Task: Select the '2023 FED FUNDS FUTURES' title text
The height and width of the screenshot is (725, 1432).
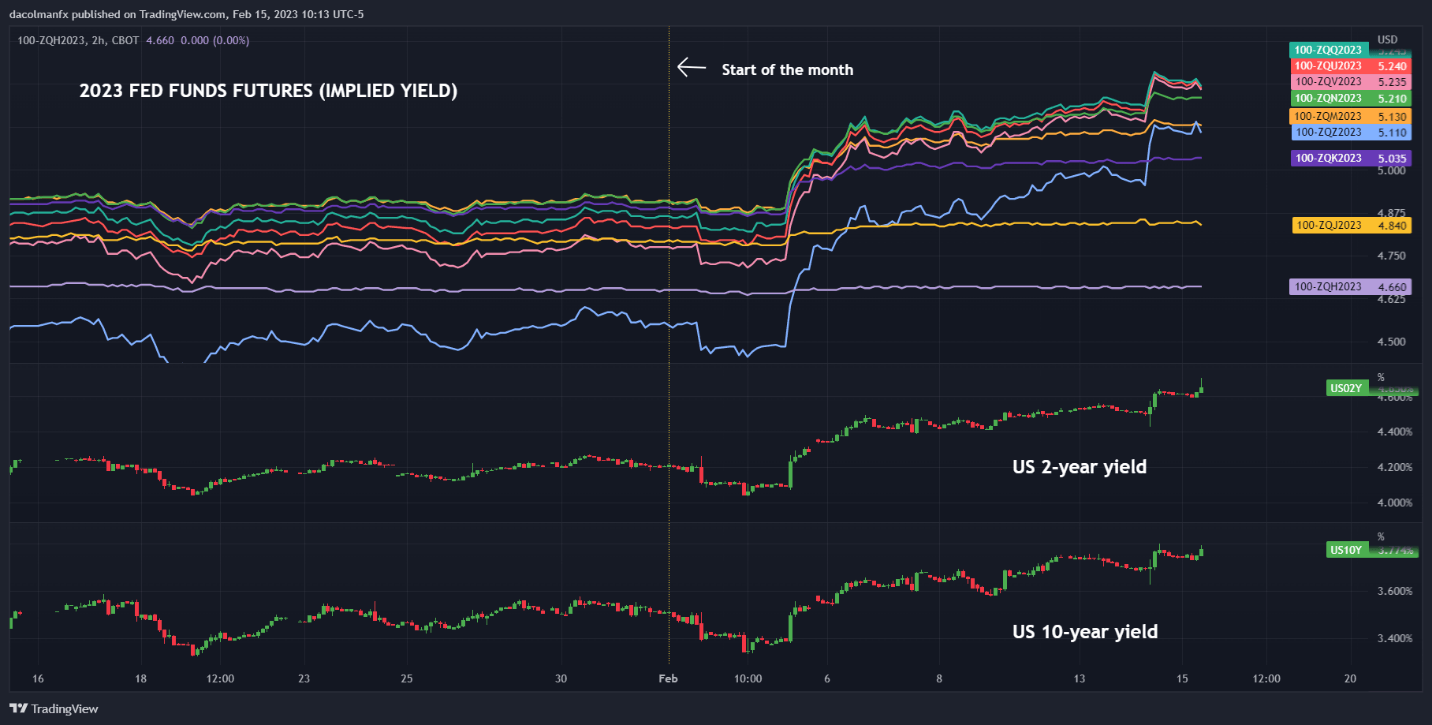Action: [268, 91]
